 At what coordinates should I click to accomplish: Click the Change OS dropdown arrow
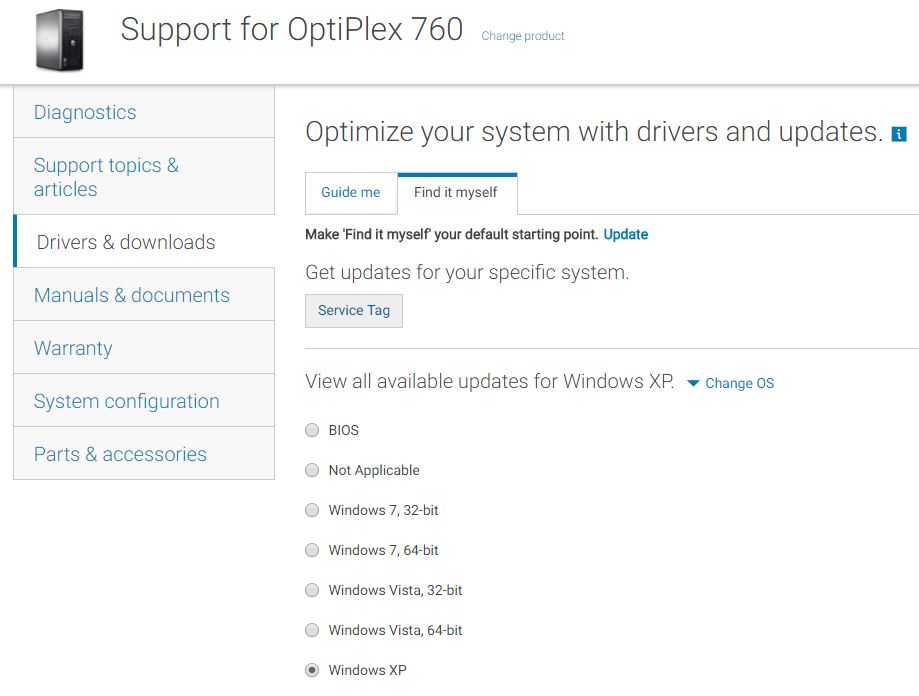[x=693, y=383]
